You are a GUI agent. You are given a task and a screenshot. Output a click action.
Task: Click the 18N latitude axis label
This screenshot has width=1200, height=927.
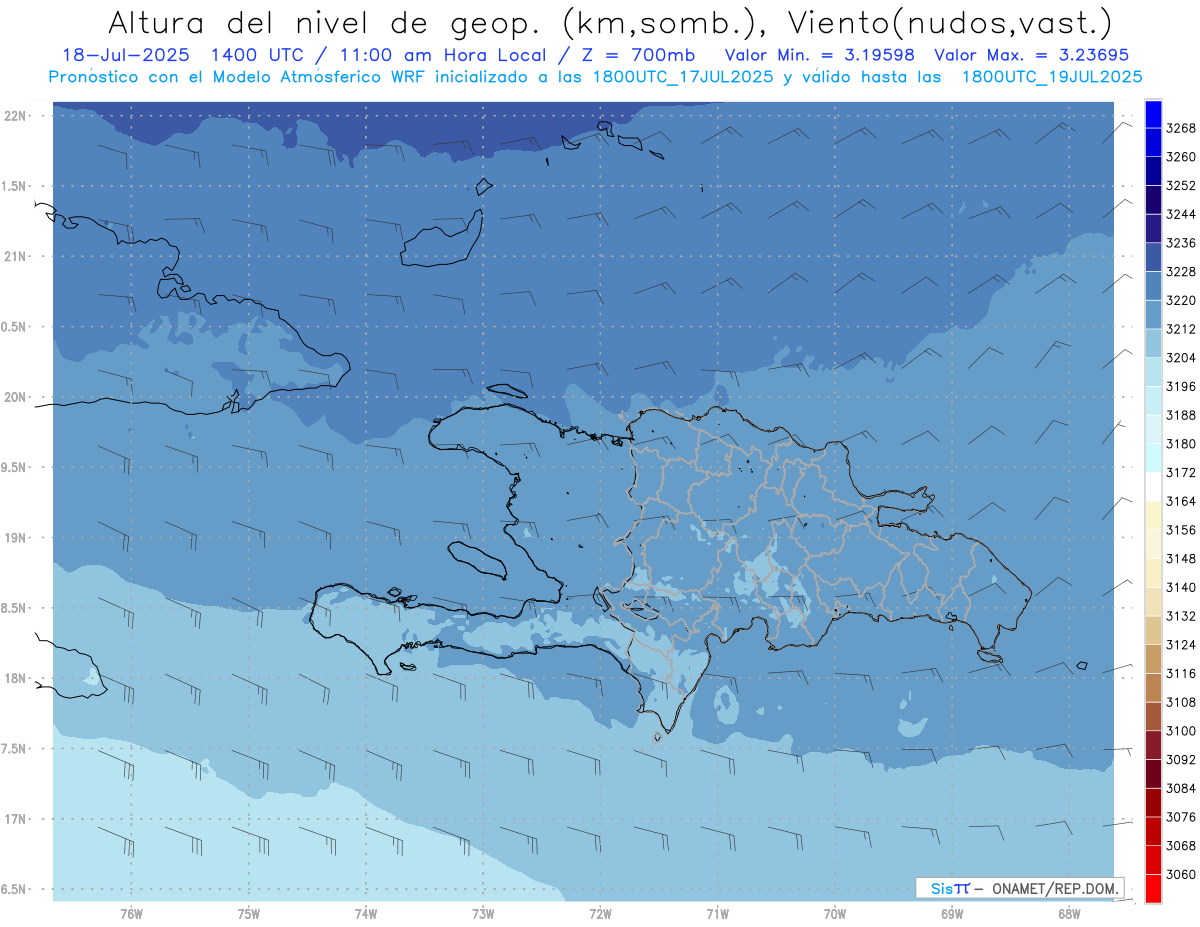[14, 678]
